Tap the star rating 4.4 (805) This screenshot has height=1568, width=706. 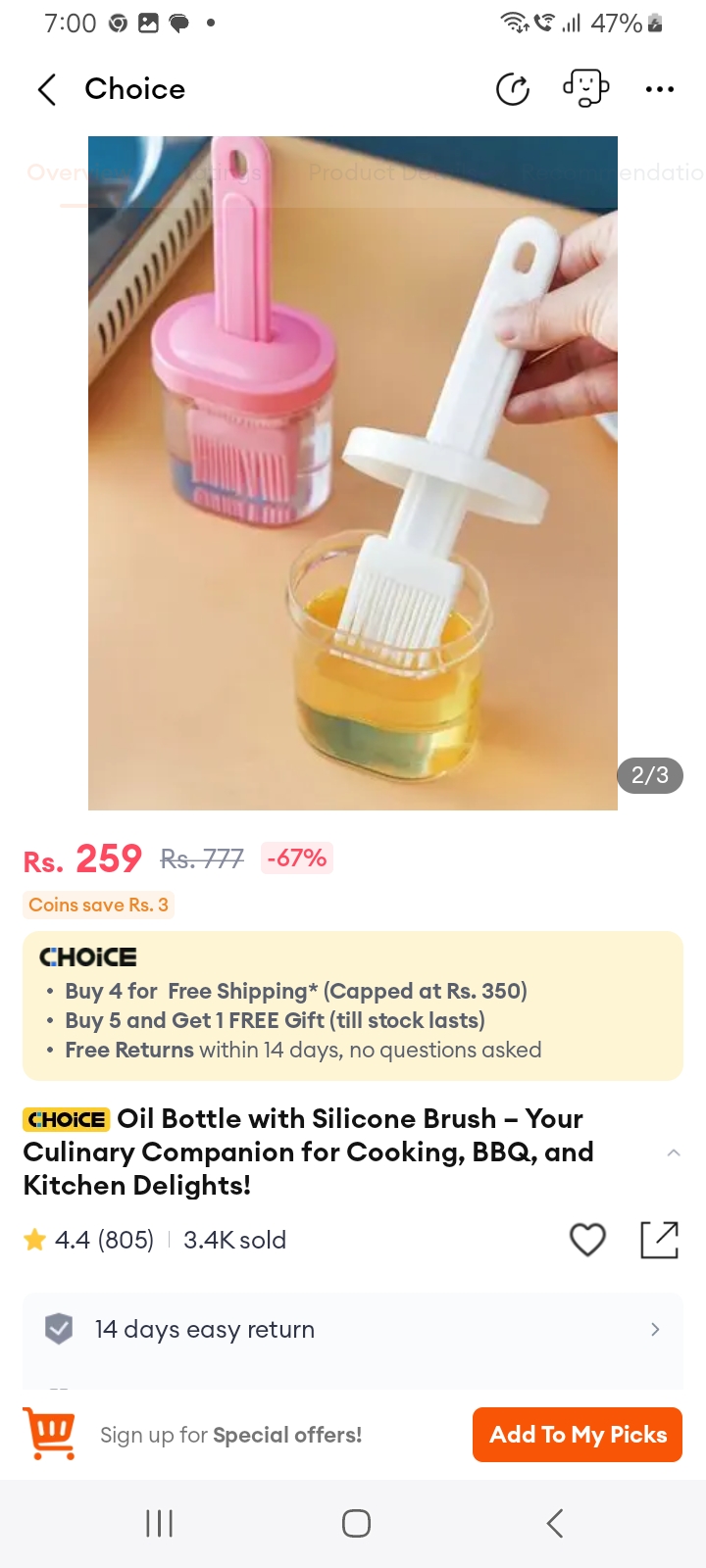pos(89,1240)
